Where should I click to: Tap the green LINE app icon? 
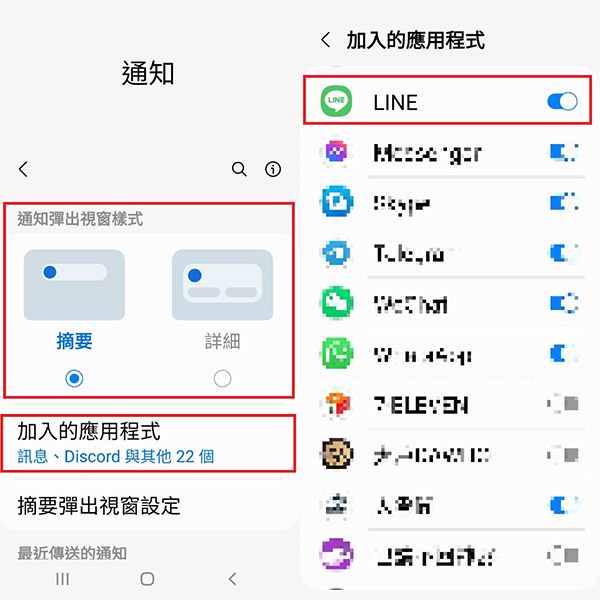tap(336, 101)
